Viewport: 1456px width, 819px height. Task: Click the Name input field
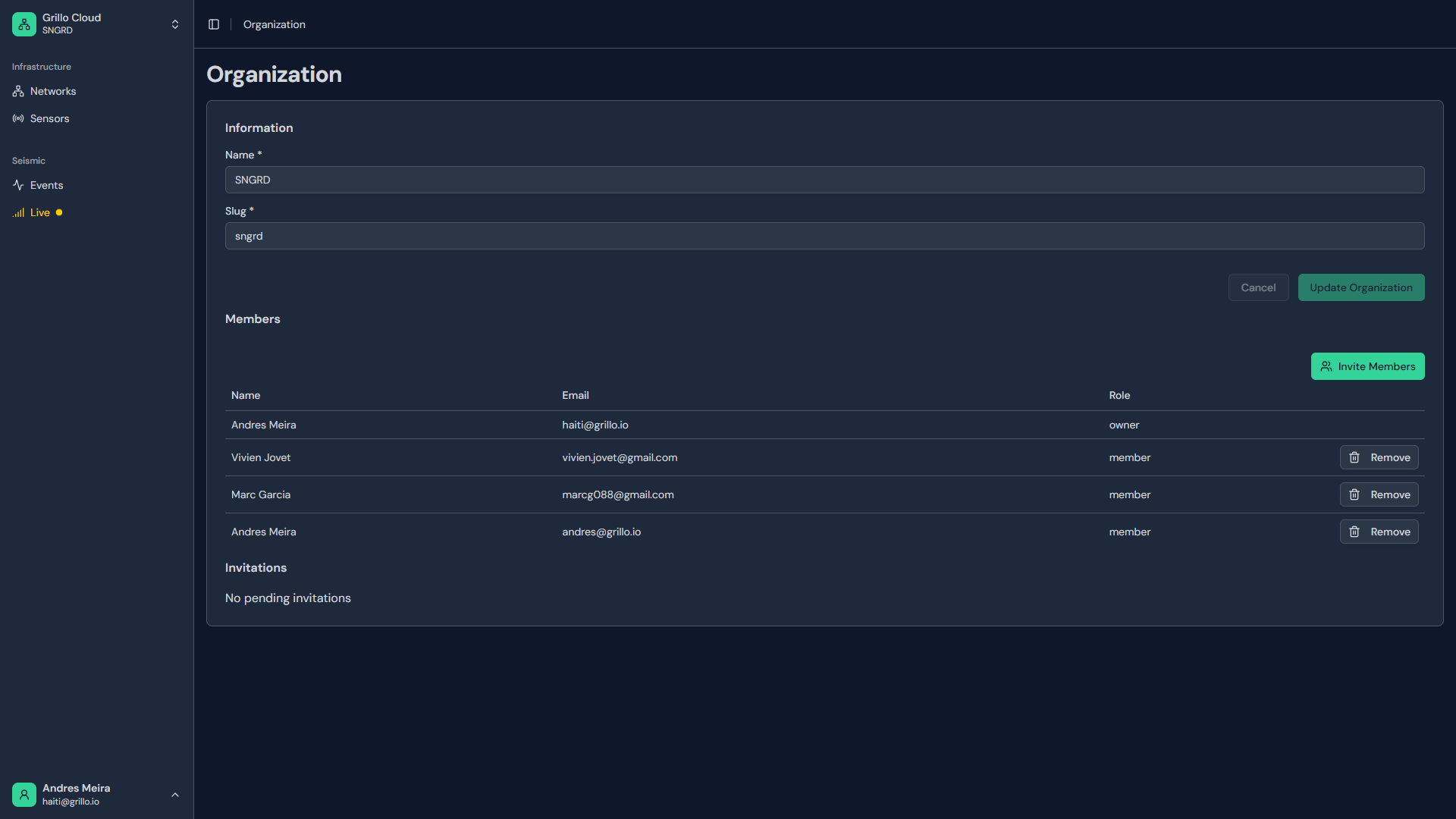point(824,180)
